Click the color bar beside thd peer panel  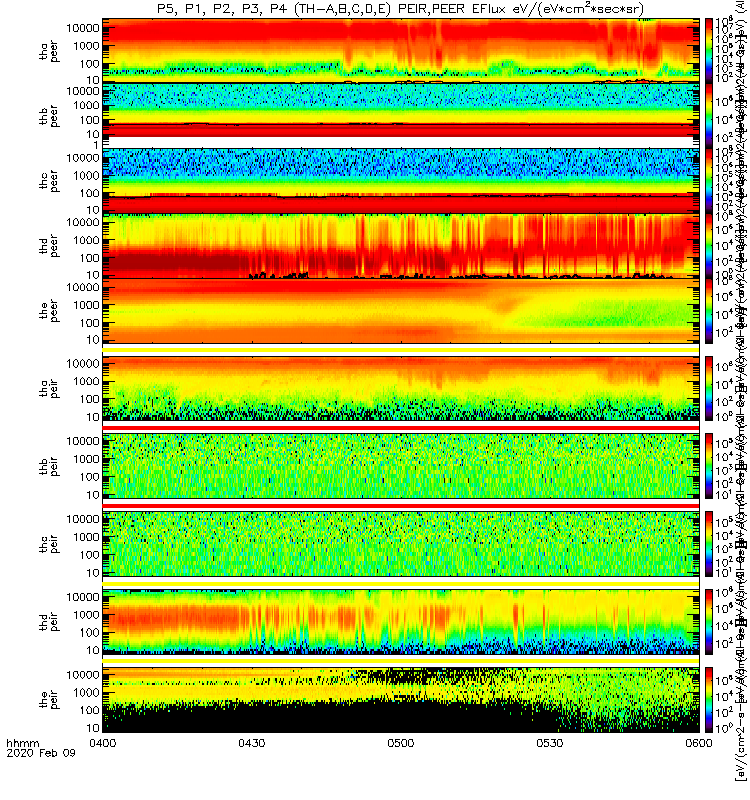point(709,245)
